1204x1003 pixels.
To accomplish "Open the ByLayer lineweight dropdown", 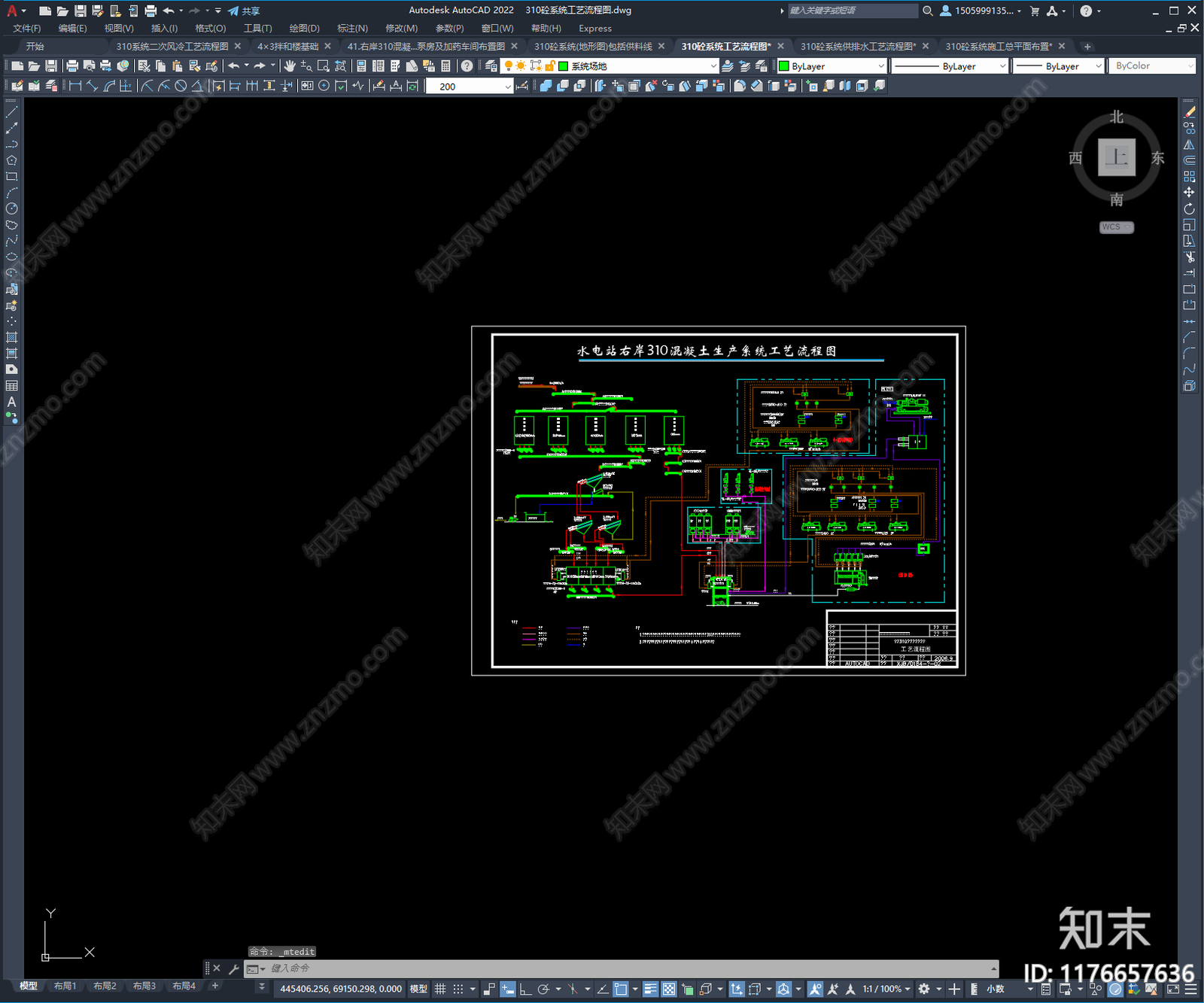I will pyautogui.click(x=1058, y=66).
